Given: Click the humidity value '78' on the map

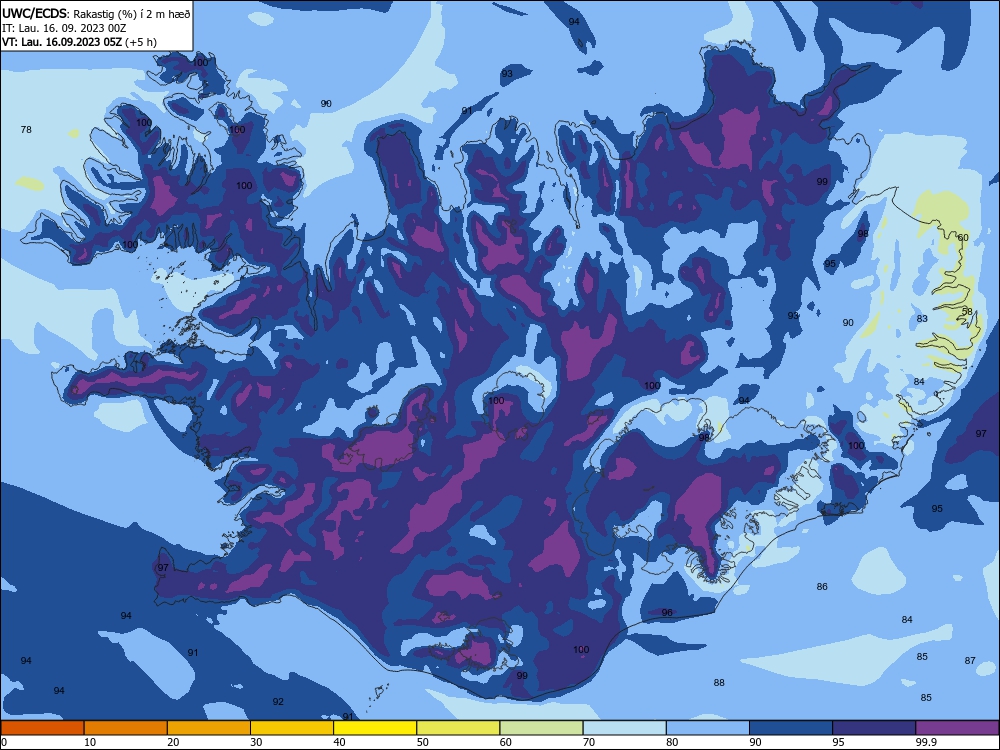Looking at the screenshot, I should coord(26,129).
